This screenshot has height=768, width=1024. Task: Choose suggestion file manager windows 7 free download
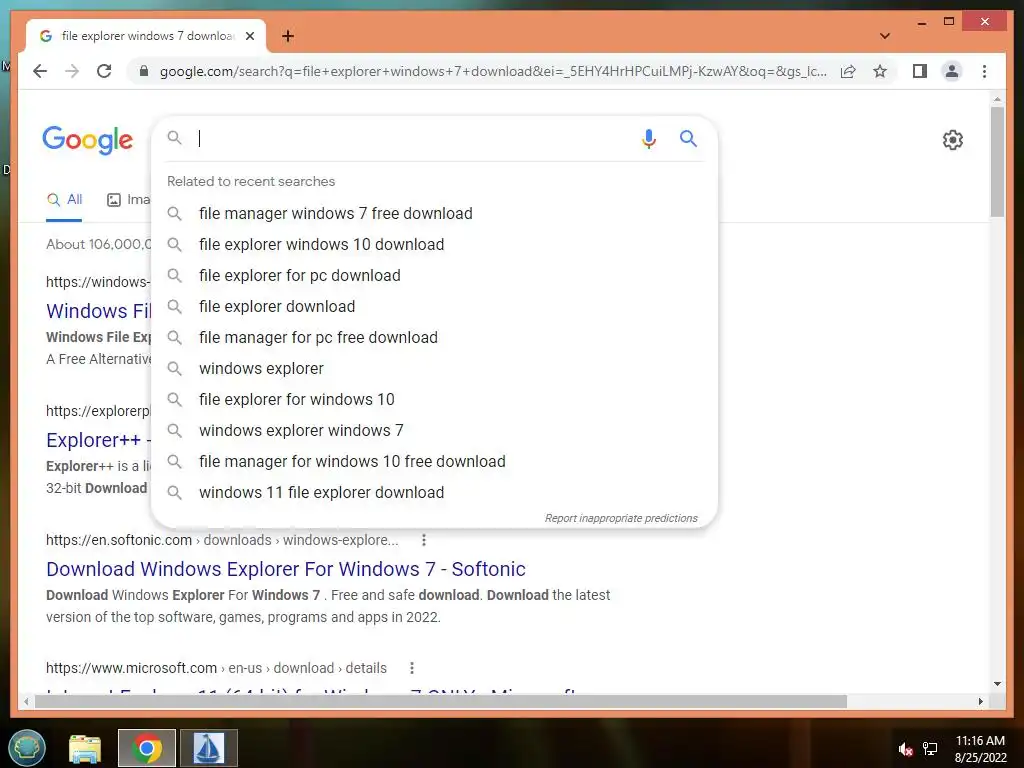pyautogui.click(x=434, y=214)
